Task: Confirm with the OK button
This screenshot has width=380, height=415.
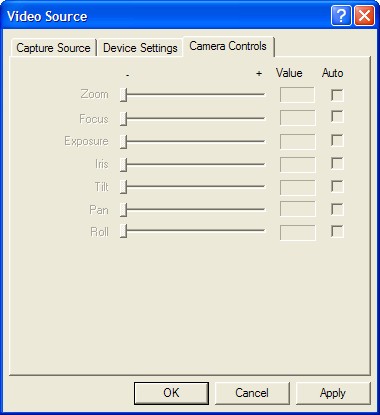Action: (x=171, y=393)
